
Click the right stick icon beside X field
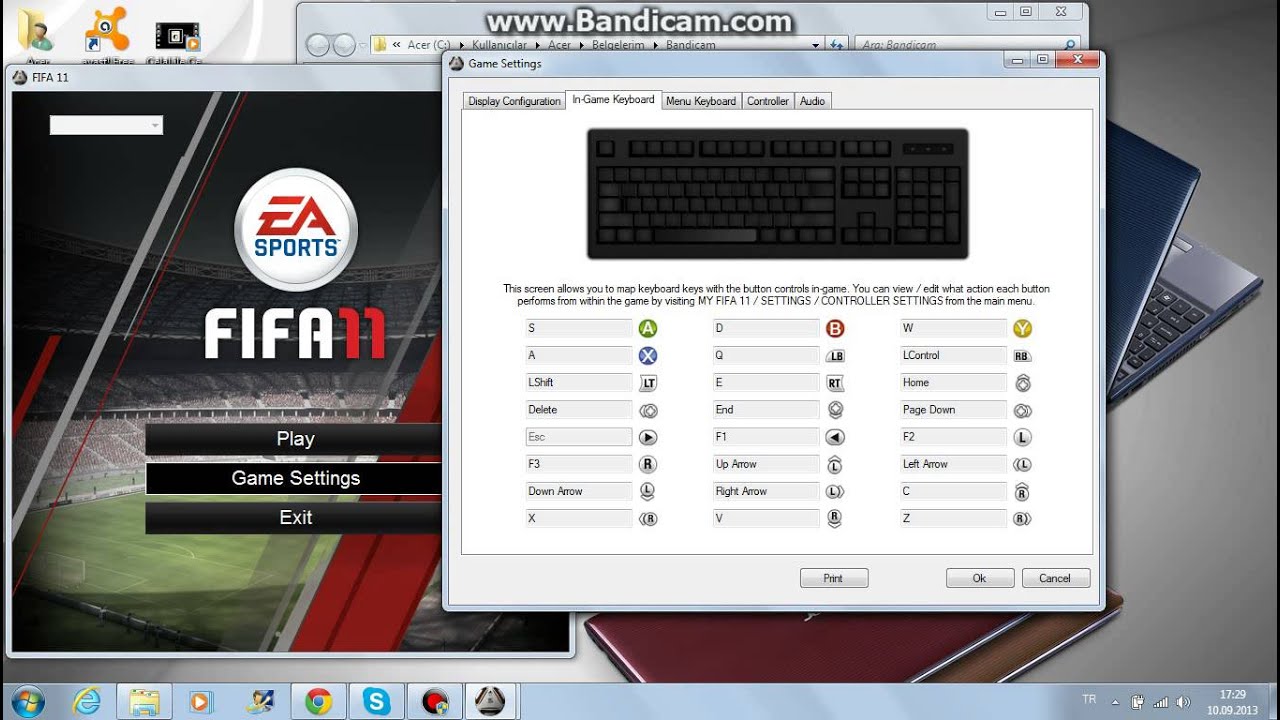coord(648,518)
